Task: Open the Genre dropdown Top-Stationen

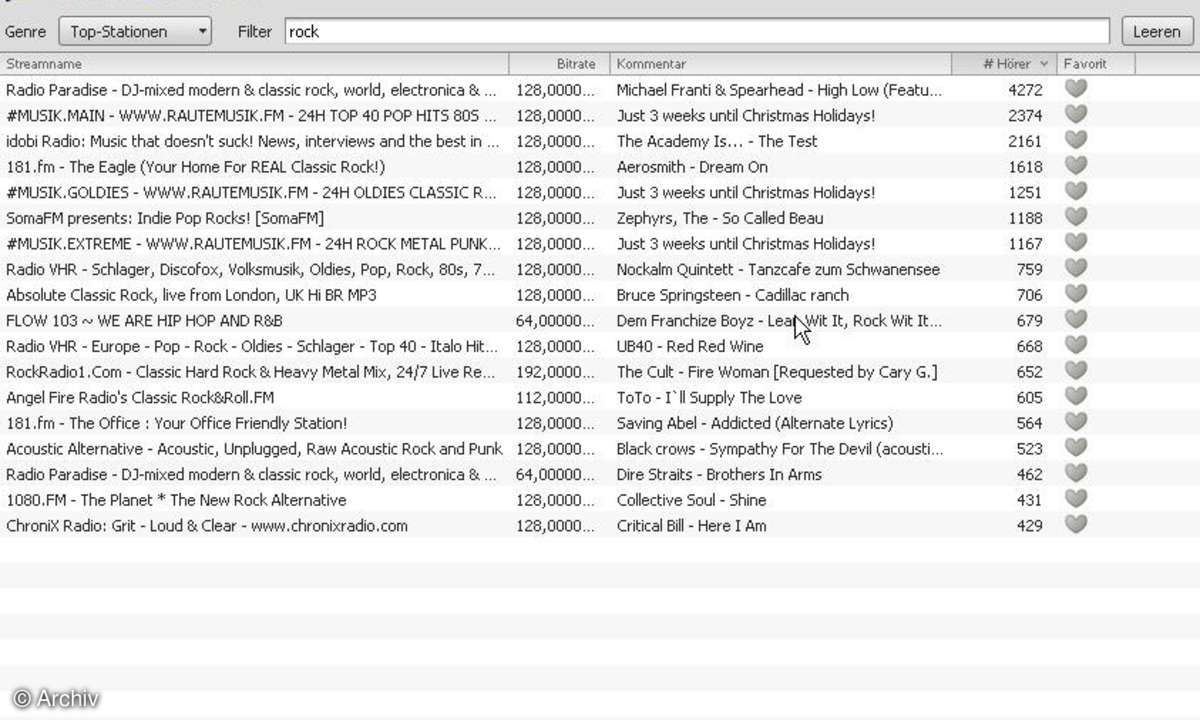Action: pos(135,31)
